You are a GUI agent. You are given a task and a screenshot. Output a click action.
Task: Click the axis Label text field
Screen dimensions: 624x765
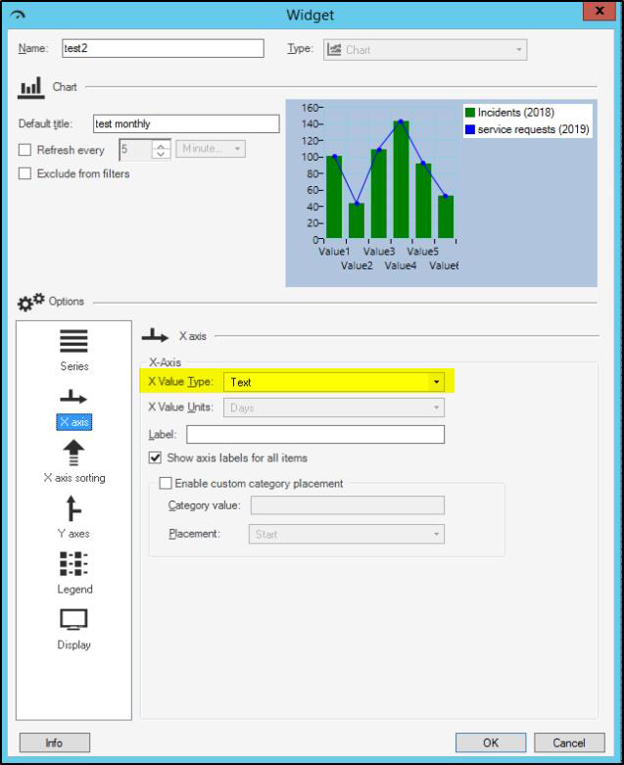click(315, 434)
